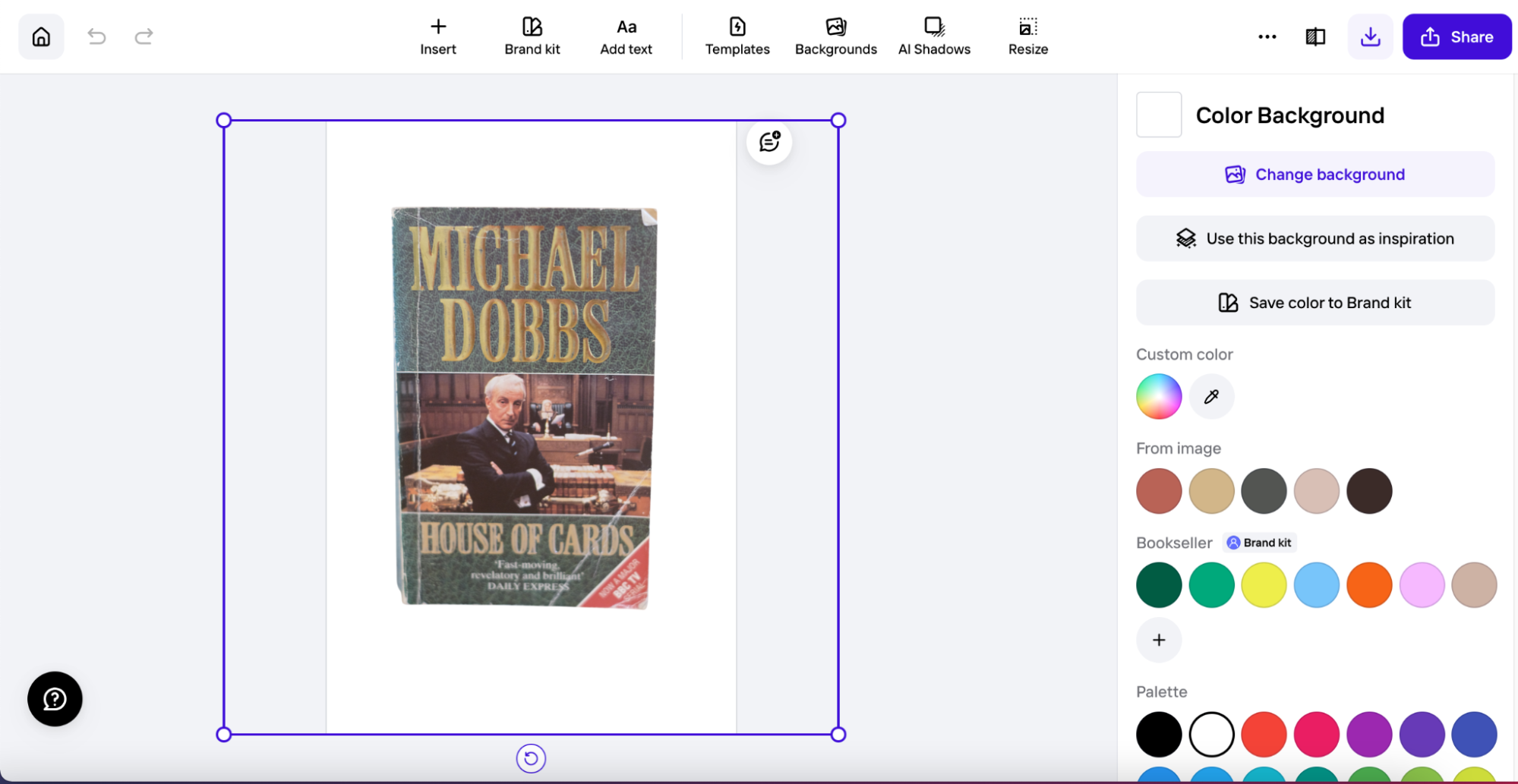Image resolution: width=1518 pixels, height=784 pixels.
Task: Pick the pale pink-beige From image color
Action: coord(1317,491)
